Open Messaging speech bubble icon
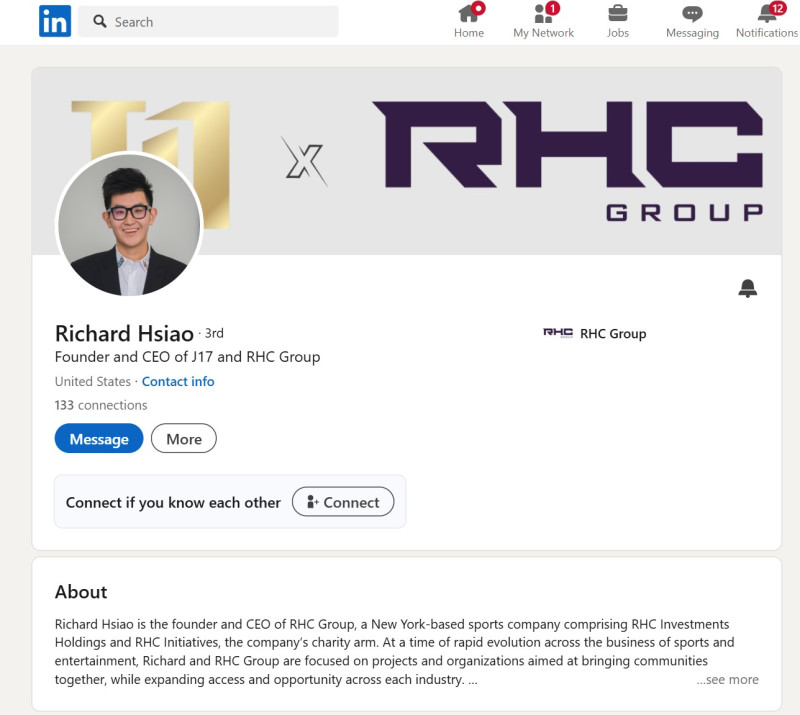 692,14
